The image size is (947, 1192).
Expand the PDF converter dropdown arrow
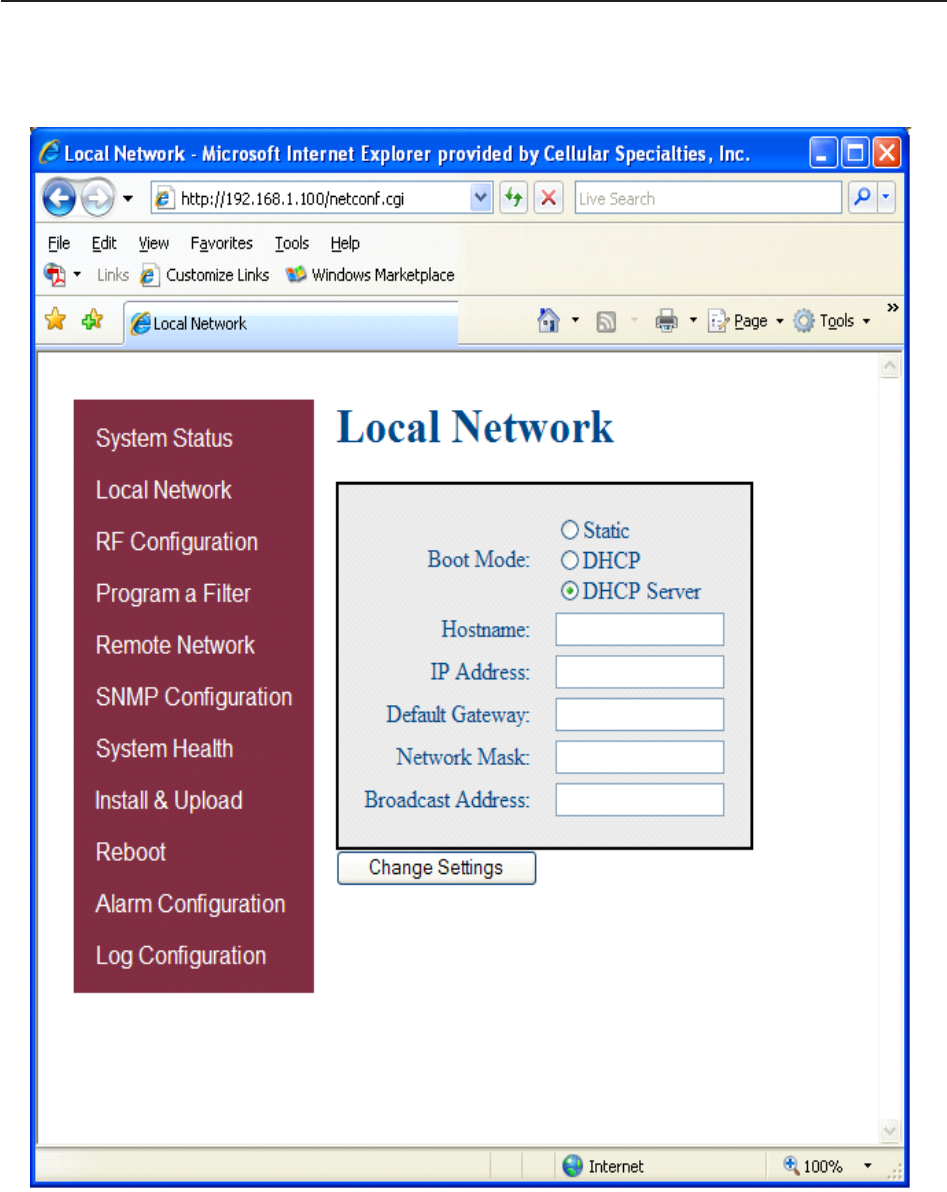point(78,274)
